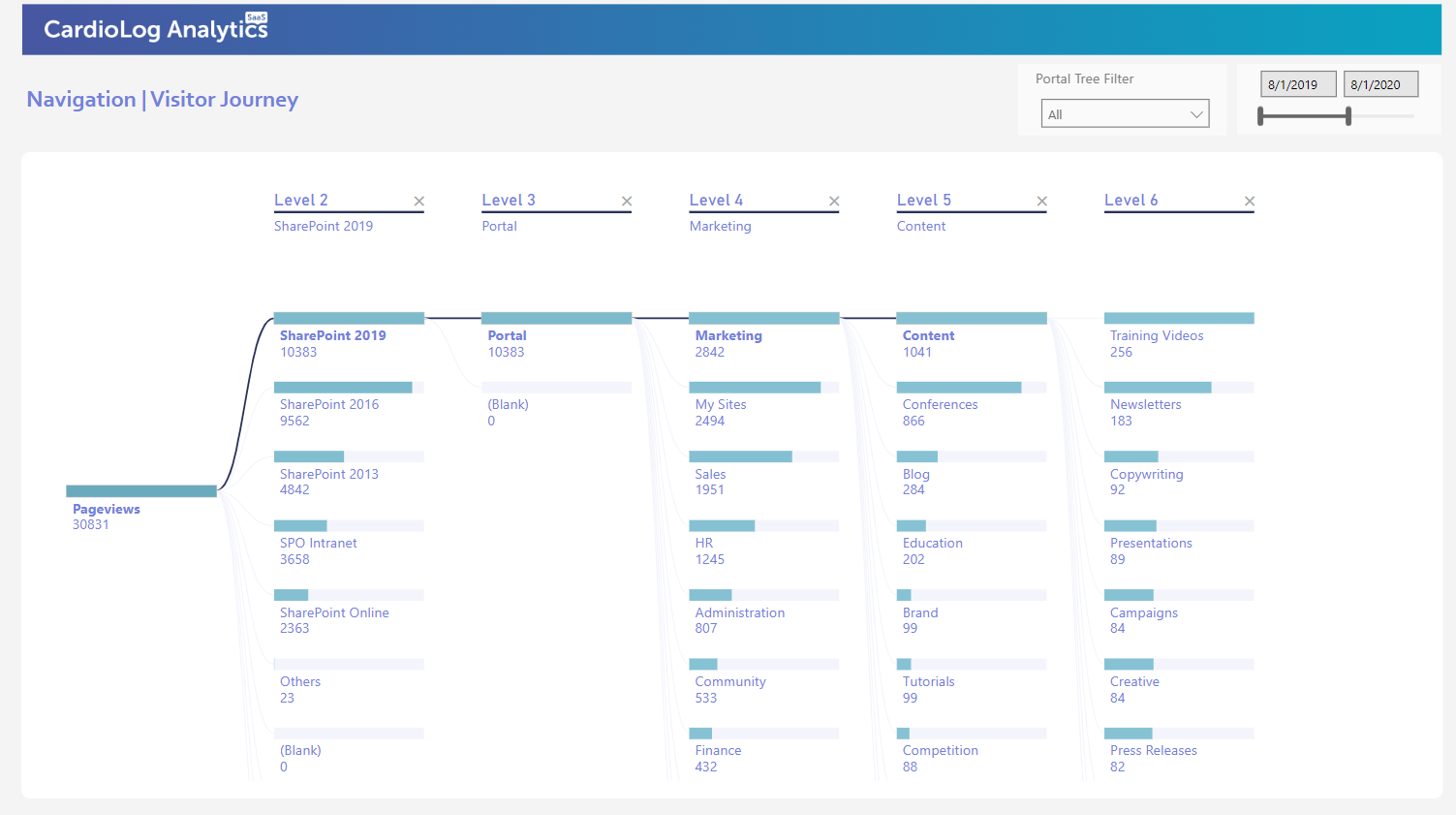Remove the Level 2 column with its X
This screenshot has height=815, width=1456.
(419, 202)
